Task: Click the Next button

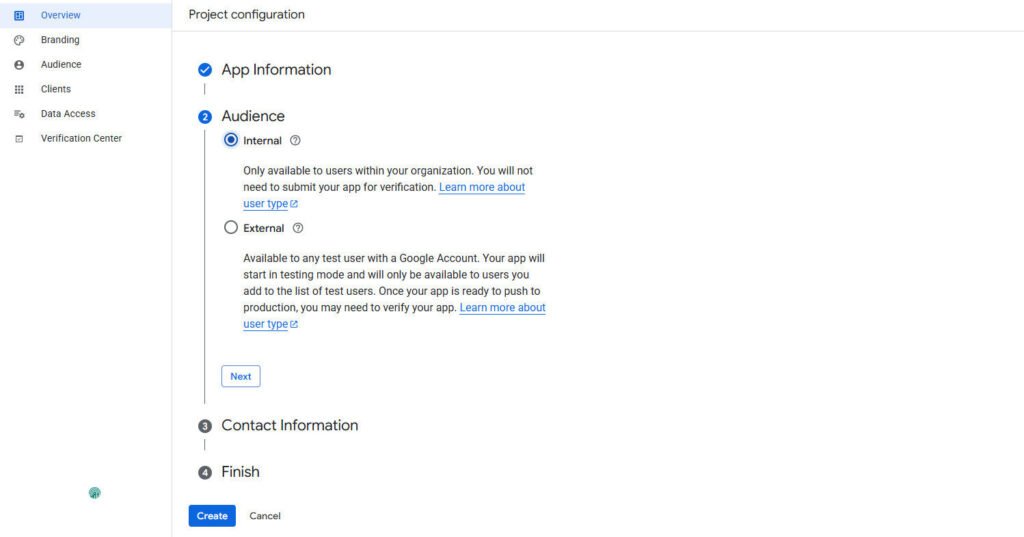Action: click(240, 376)
